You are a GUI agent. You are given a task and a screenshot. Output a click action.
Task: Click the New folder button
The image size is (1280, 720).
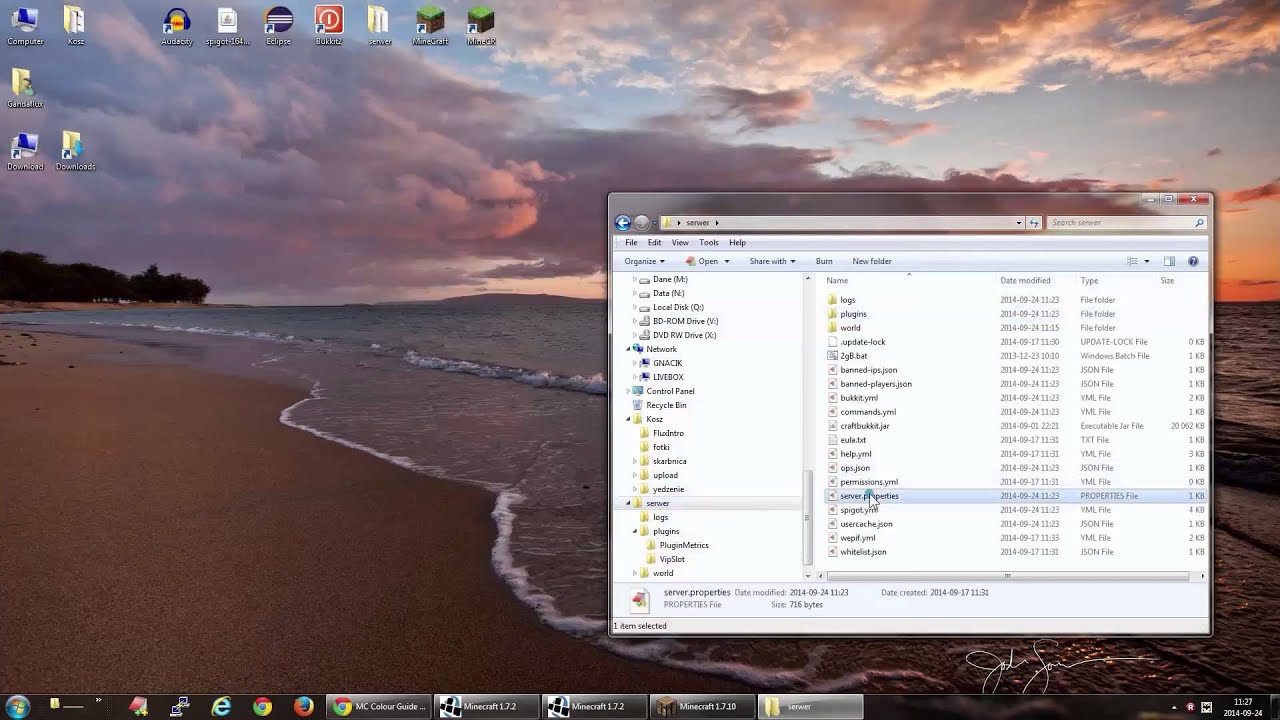tap(872, 261)
